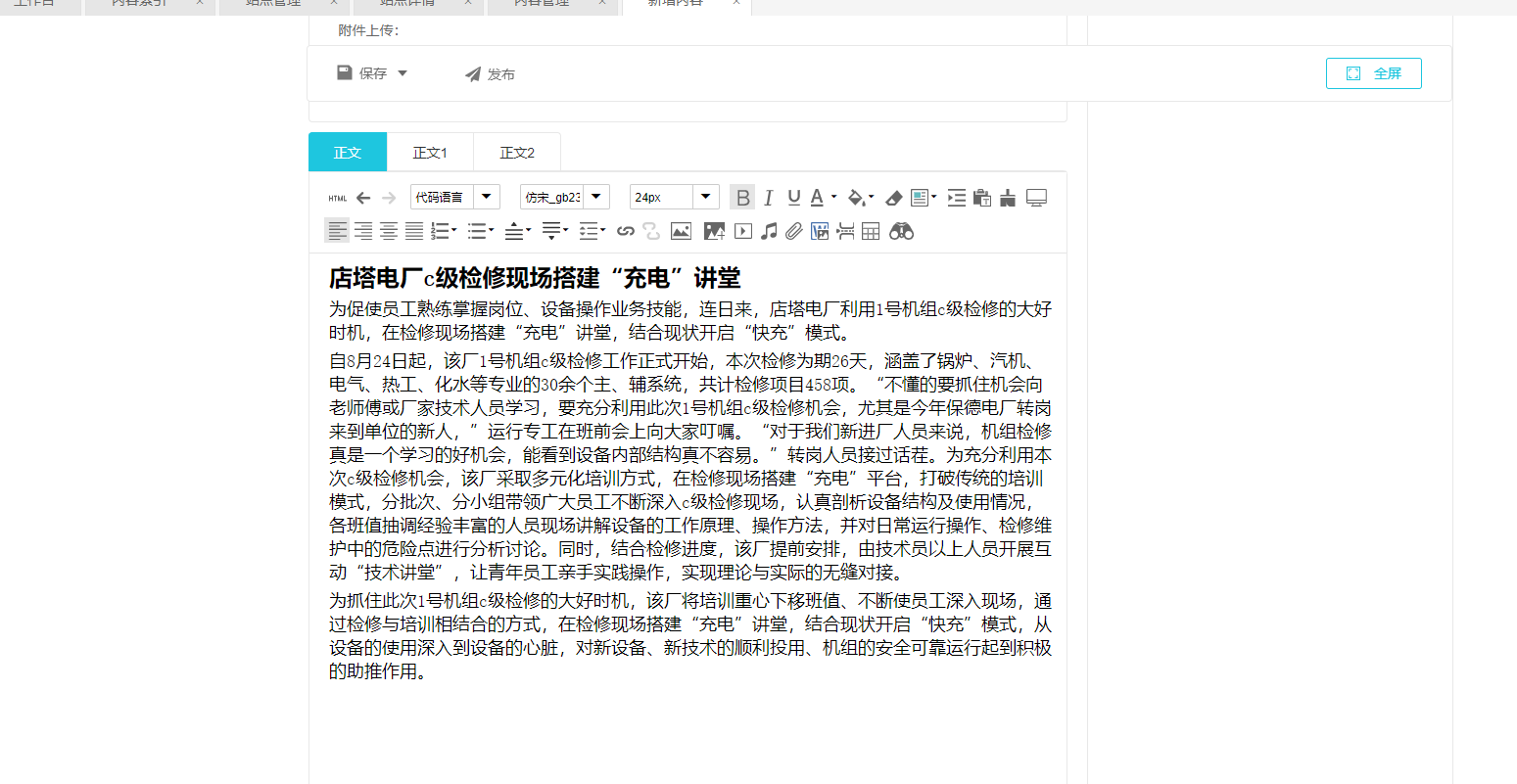
Task: Insert video with the play icon
Action: (743, 231)
